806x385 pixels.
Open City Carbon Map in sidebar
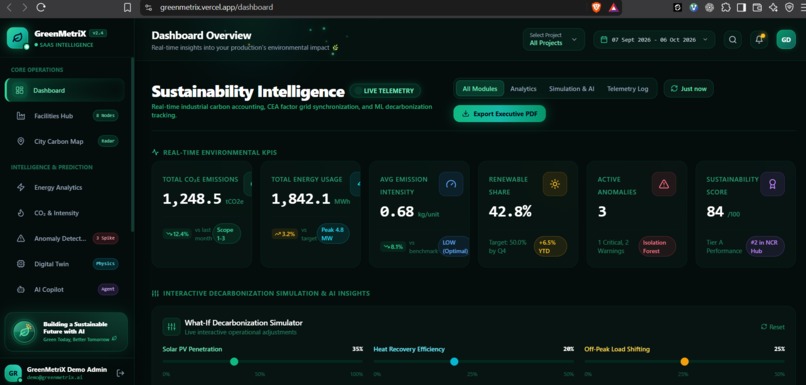point(64,141)
